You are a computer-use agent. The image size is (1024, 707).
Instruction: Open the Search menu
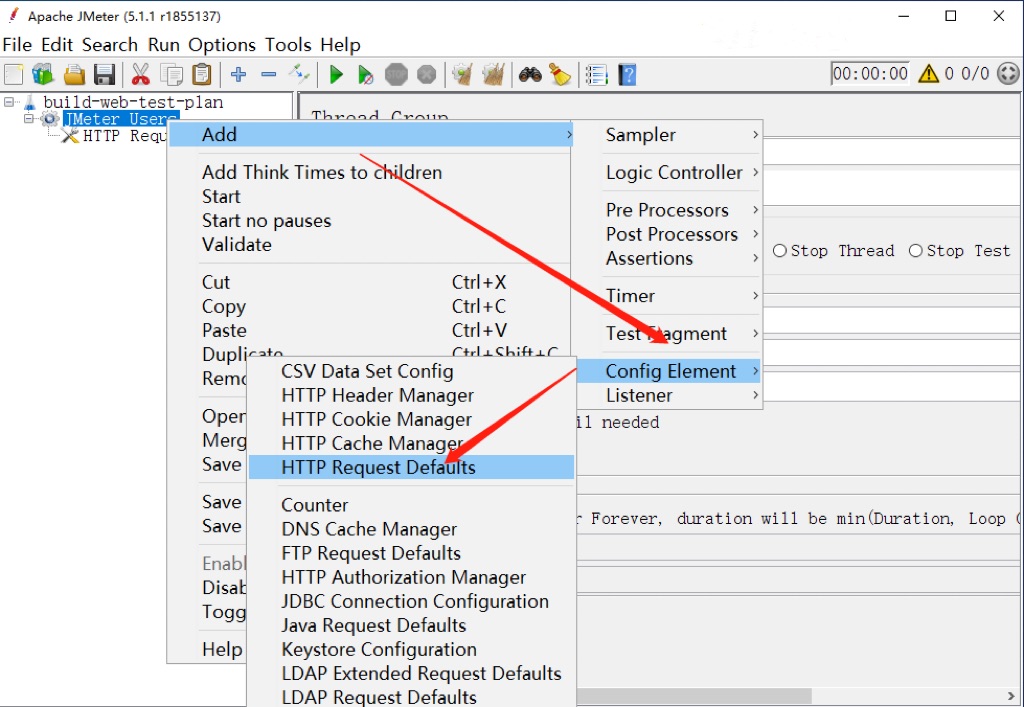coord(110,44)
